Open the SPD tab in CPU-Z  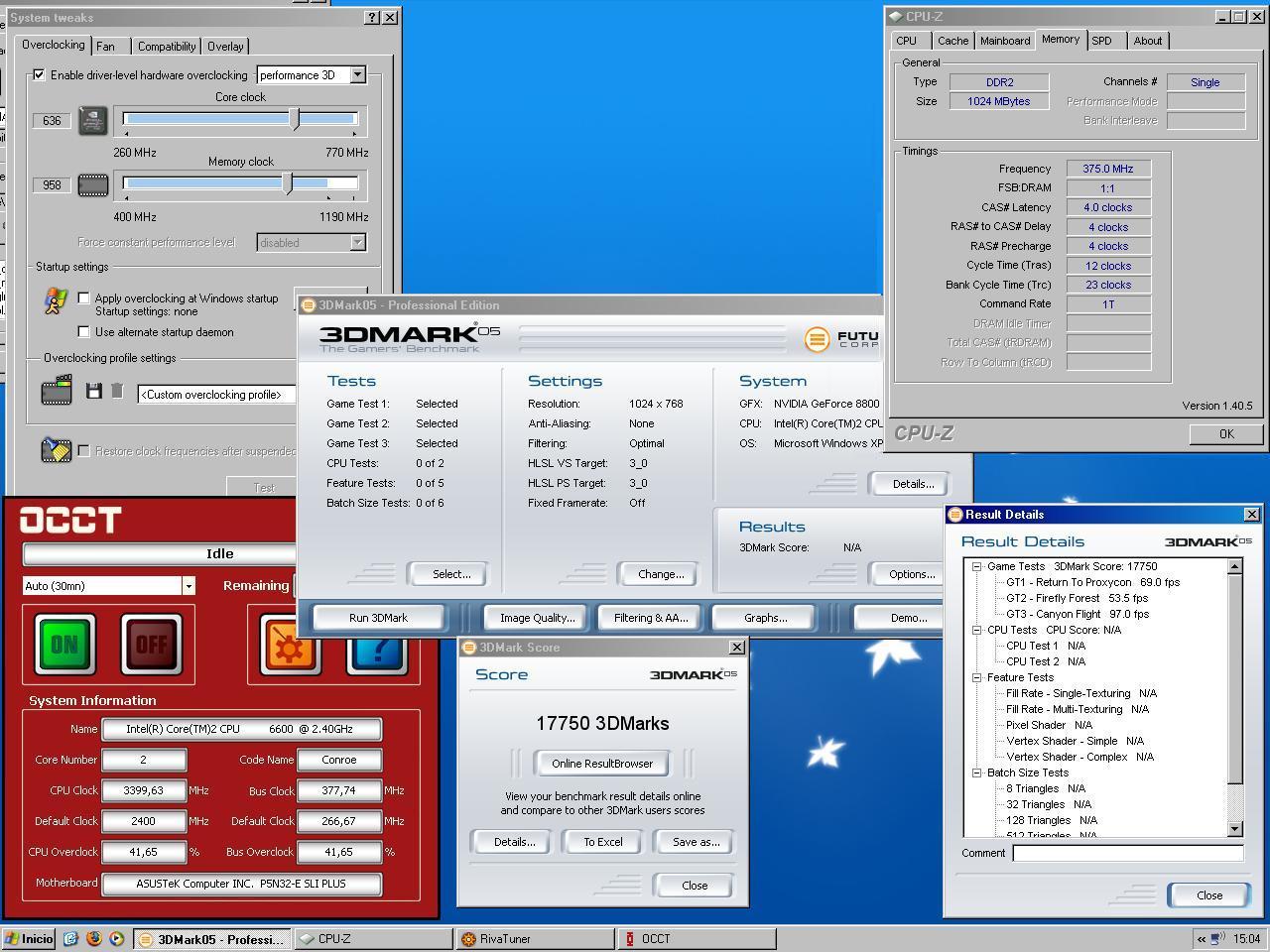(x=1101, y=41)
